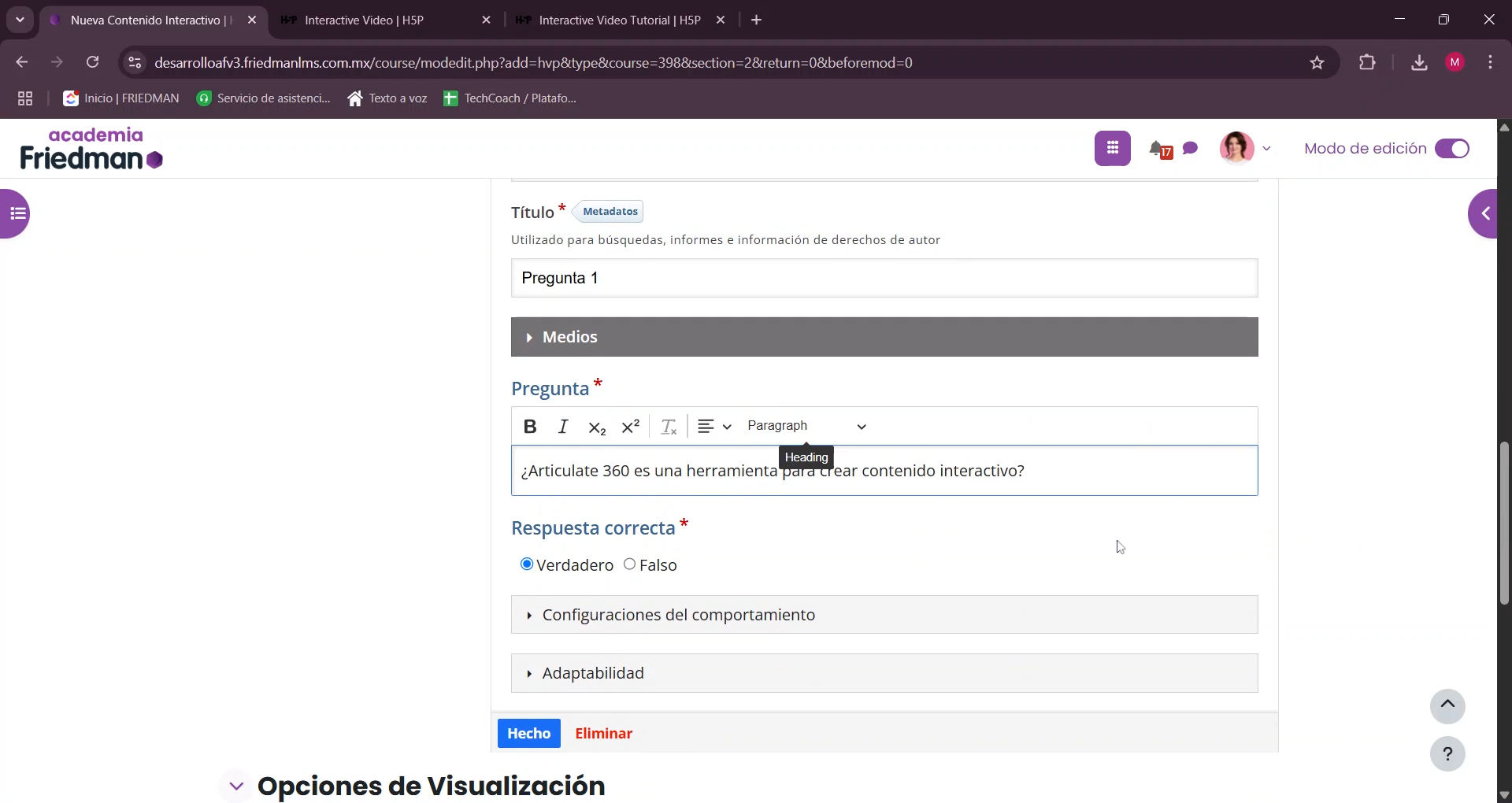1512x803 pixels.
Task: Open Servicio de asistenci... bookmark
Action: [x=264, y=98]
